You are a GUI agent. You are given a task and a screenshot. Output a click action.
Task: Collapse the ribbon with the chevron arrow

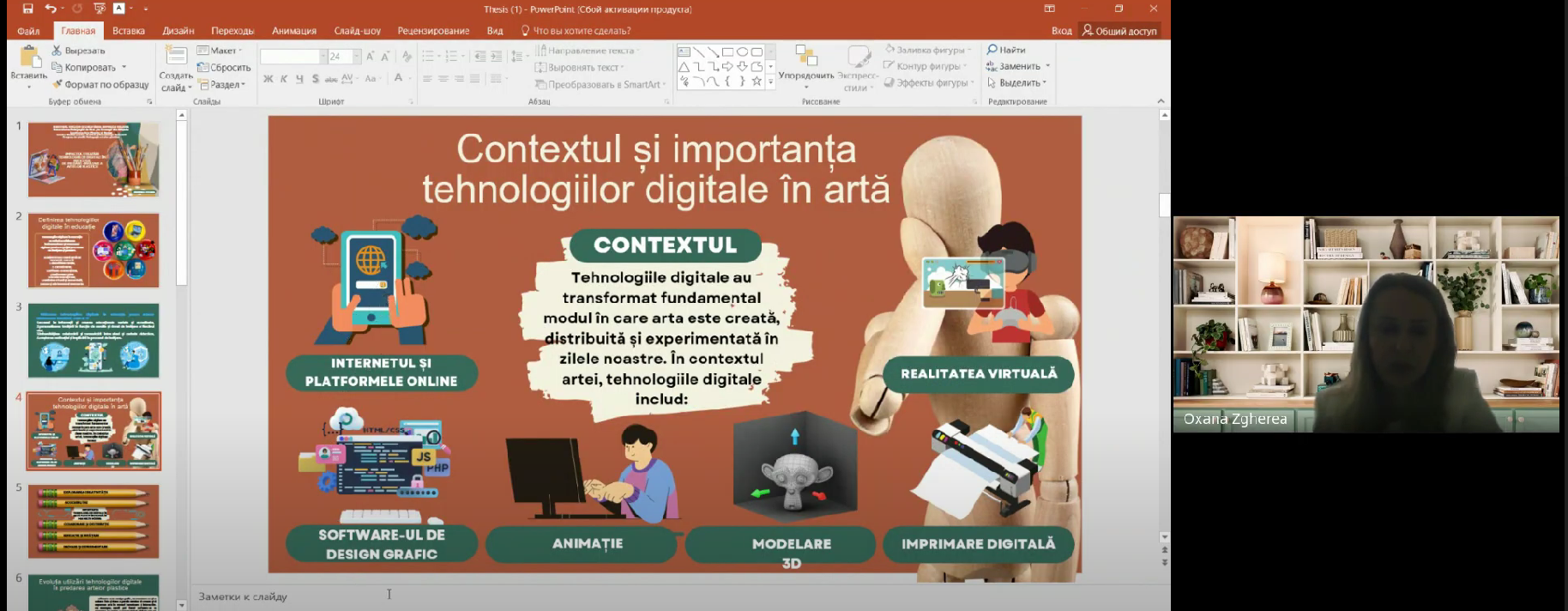(1161, 101)
